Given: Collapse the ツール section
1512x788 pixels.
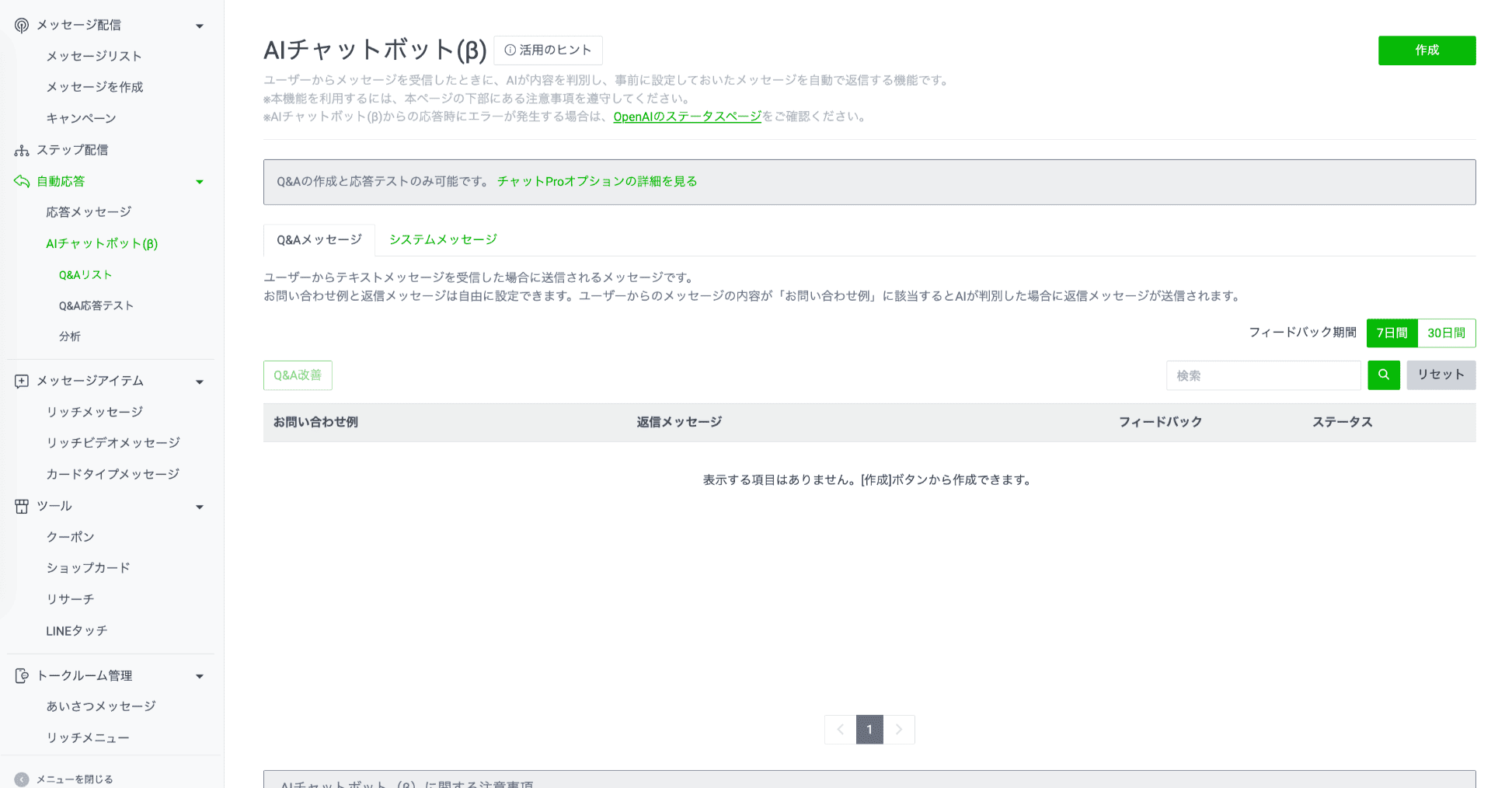Looking at the screenshot, I should 200,507.
